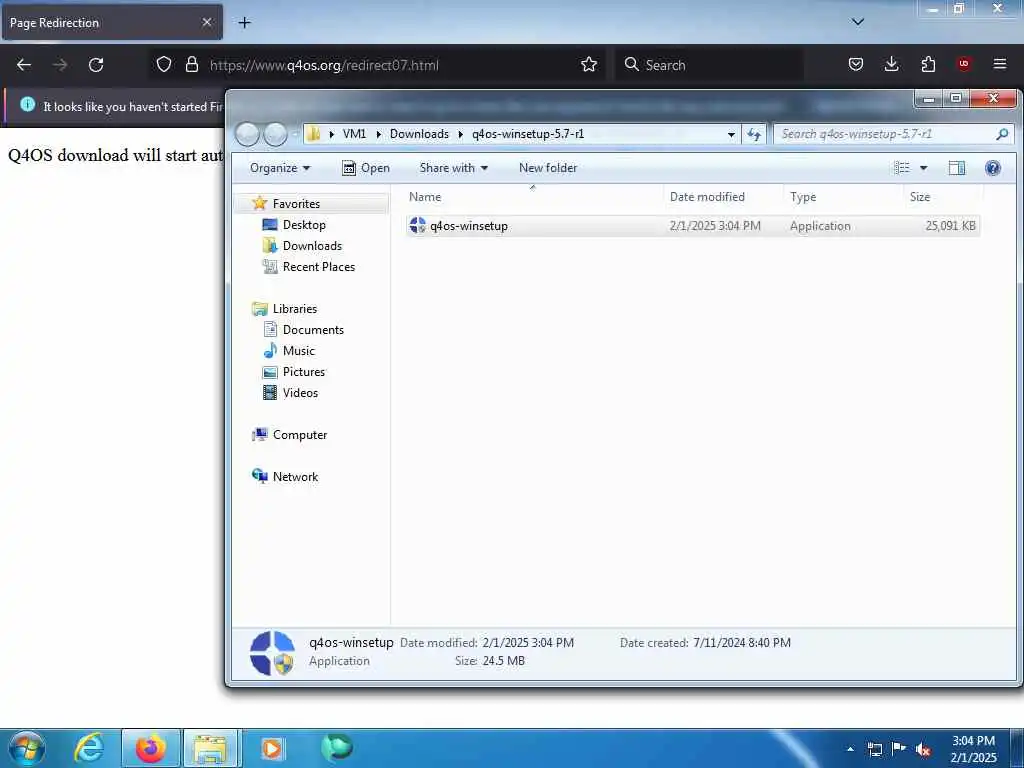Viewport: 1024px width, 768px height.
Task: Select the q4os-winsetup application file
Action: tap(692, 226)
